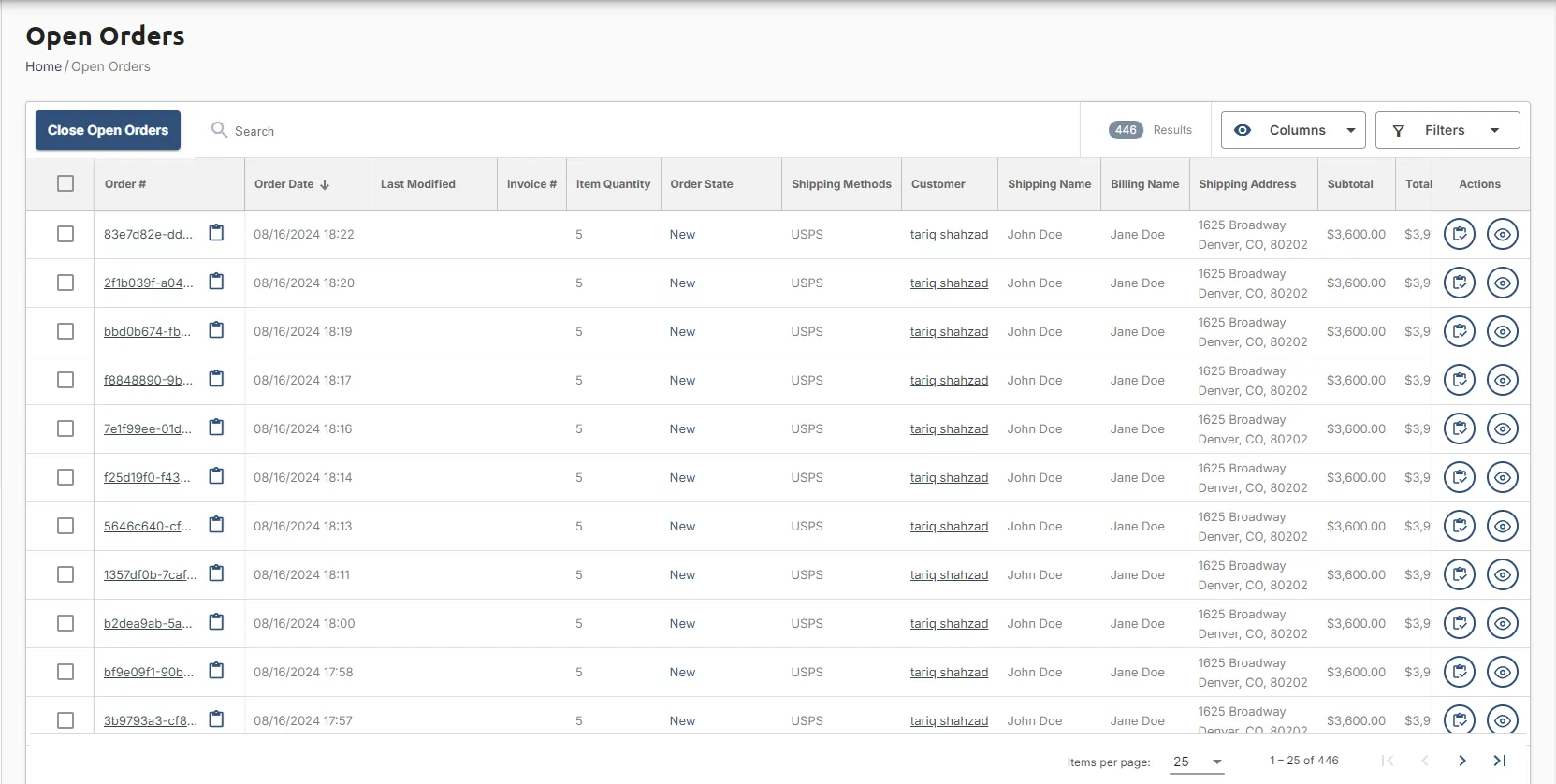The height and width of the screenshot is (784, 1556).
Task: View order details eye icon for 08/16/2024 18:11
Action: (1503, 574)
